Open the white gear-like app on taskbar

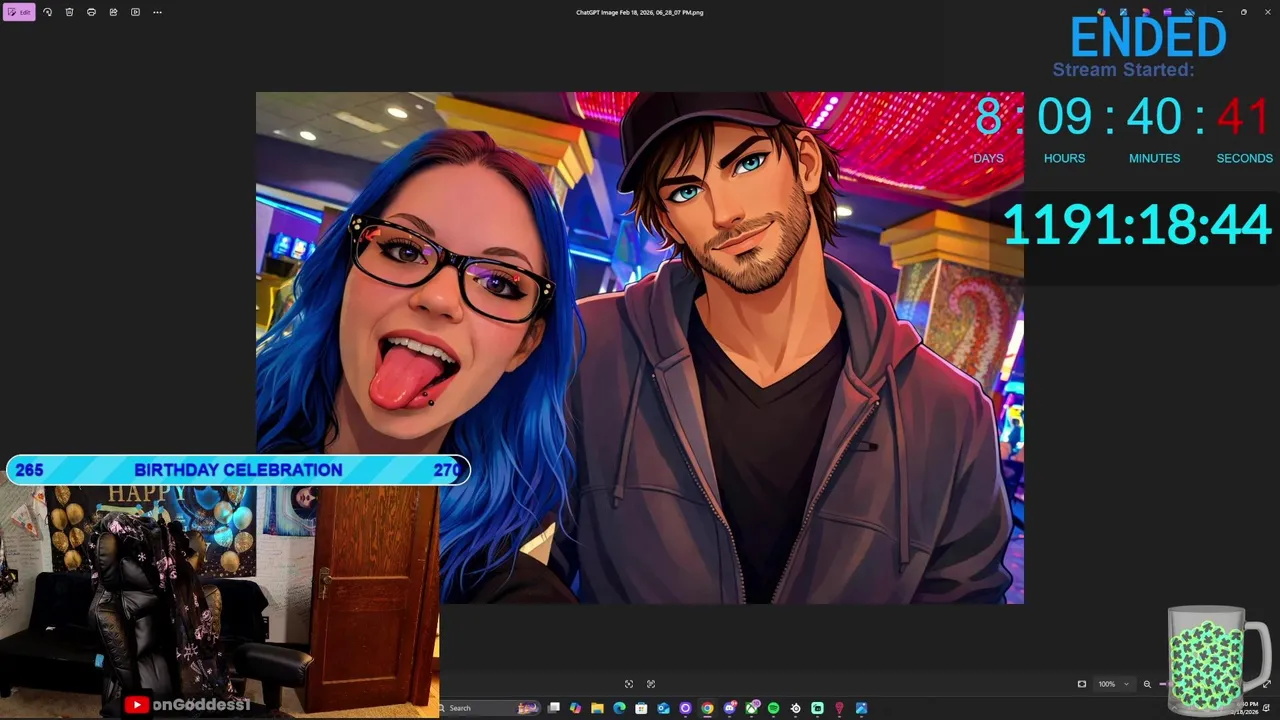796,708
